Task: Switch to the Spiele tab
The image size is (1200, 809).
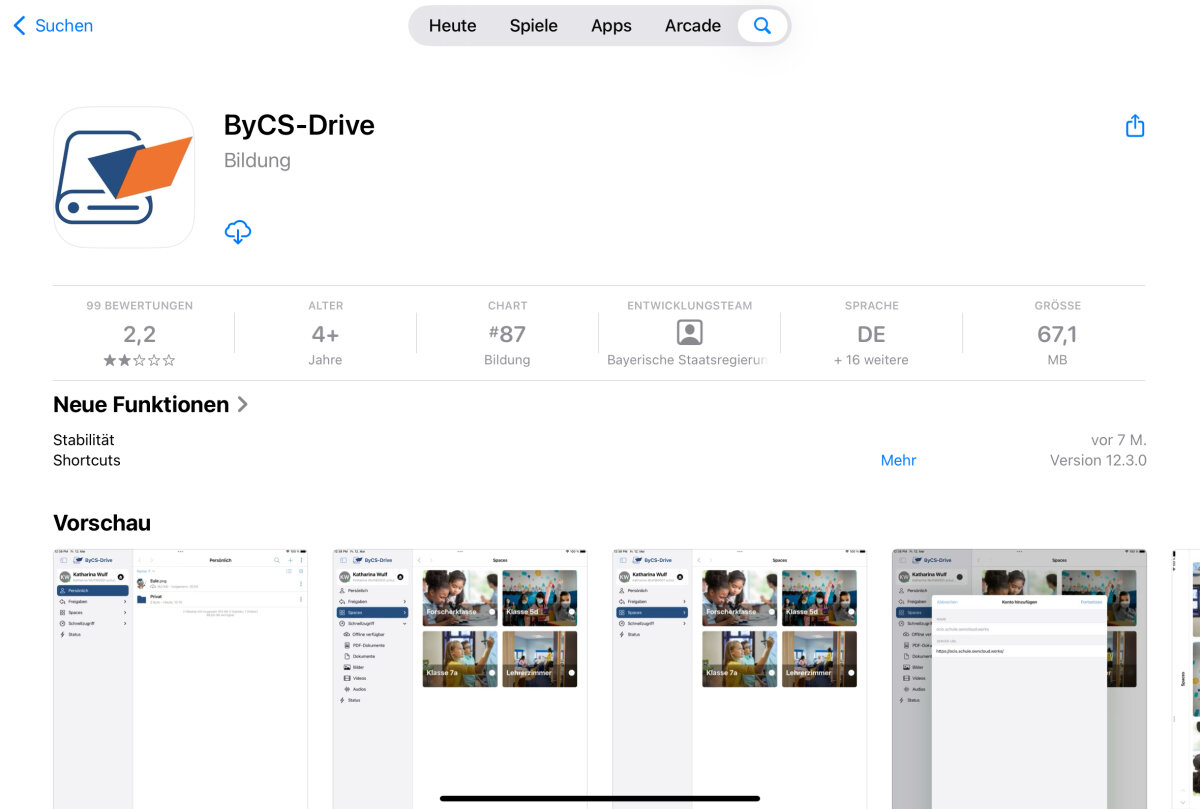Action: click(x=533, y=26)
